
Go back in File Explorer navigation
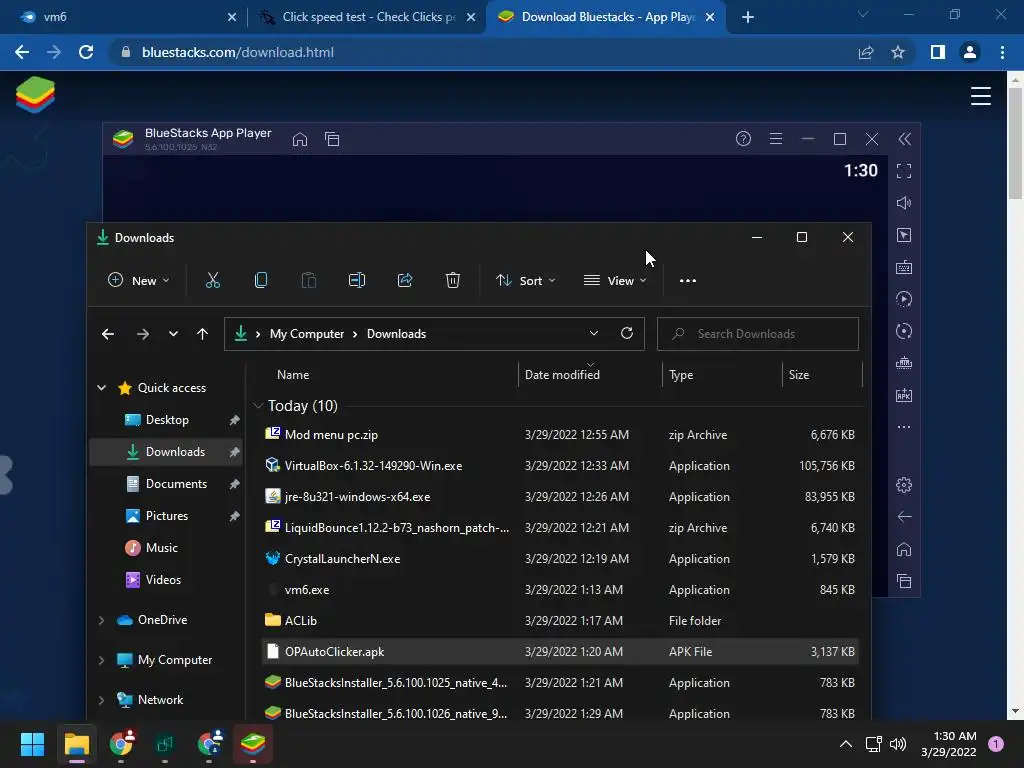point(108,334)
